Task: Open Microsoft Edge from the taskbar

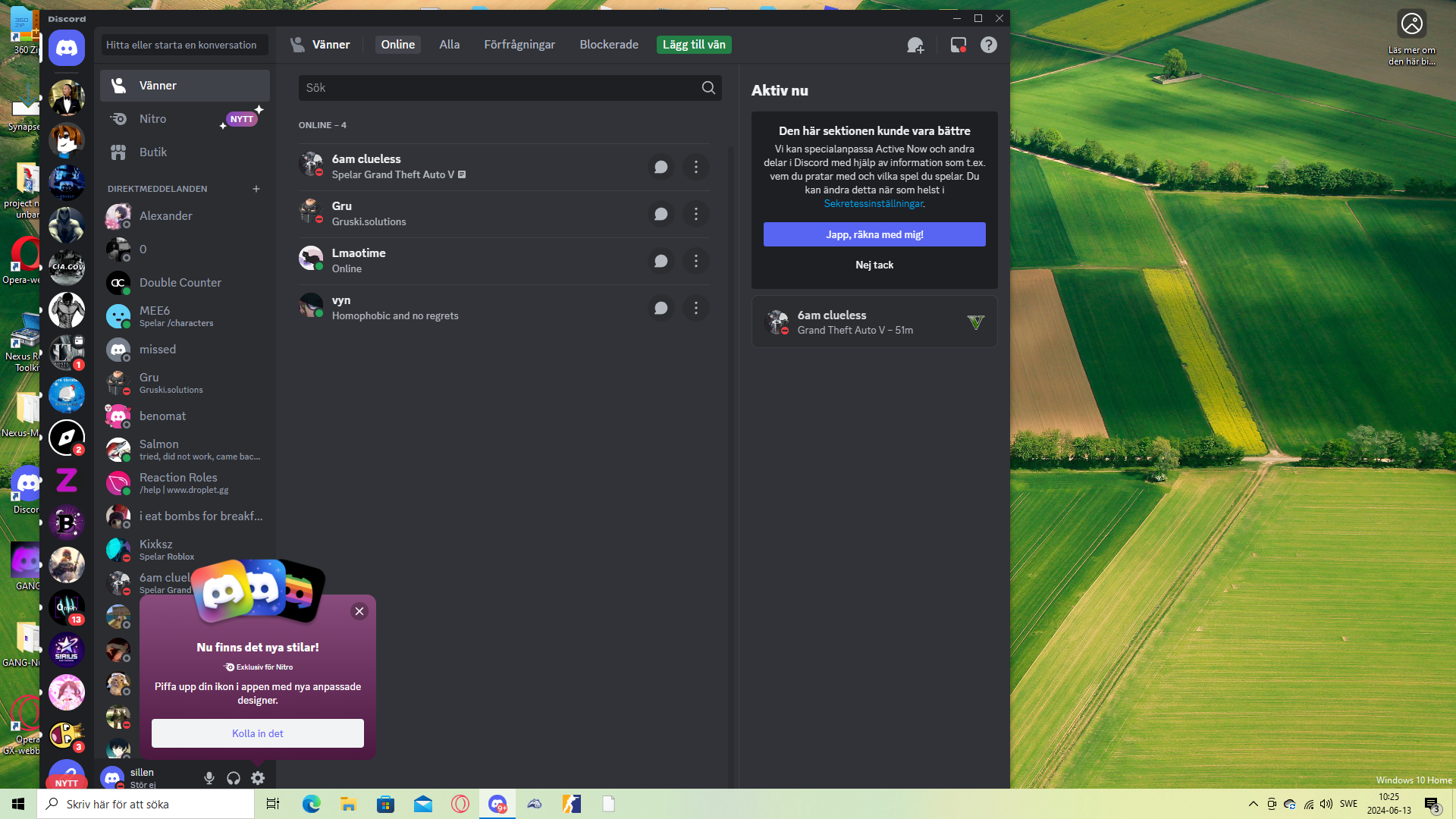Action: tap(311, 804)
